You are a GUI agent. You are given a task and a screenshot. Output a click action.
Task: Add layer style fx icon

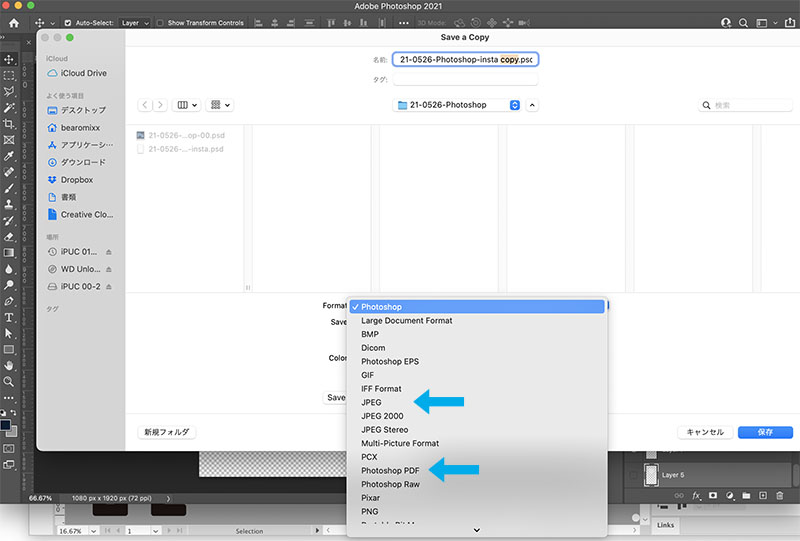point(696,495)
